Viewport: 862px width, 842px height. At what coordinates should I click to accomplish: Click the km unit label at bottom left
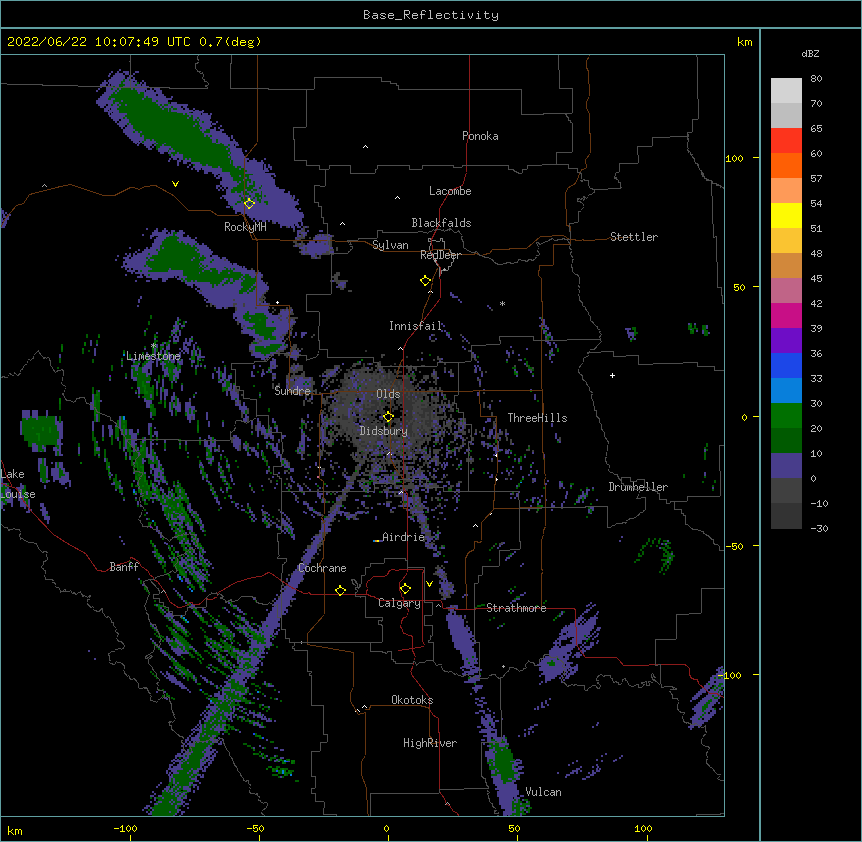click(15, 831)
